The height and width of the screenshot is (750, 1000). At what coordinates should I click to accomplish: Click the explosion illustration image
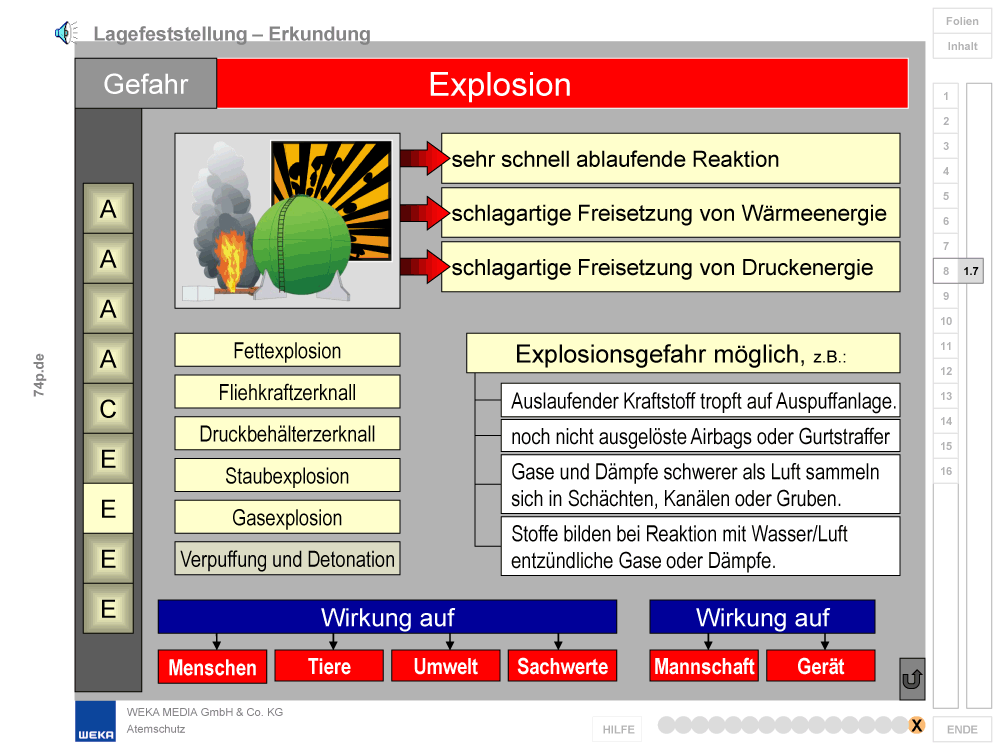click(x=288, y=221)
